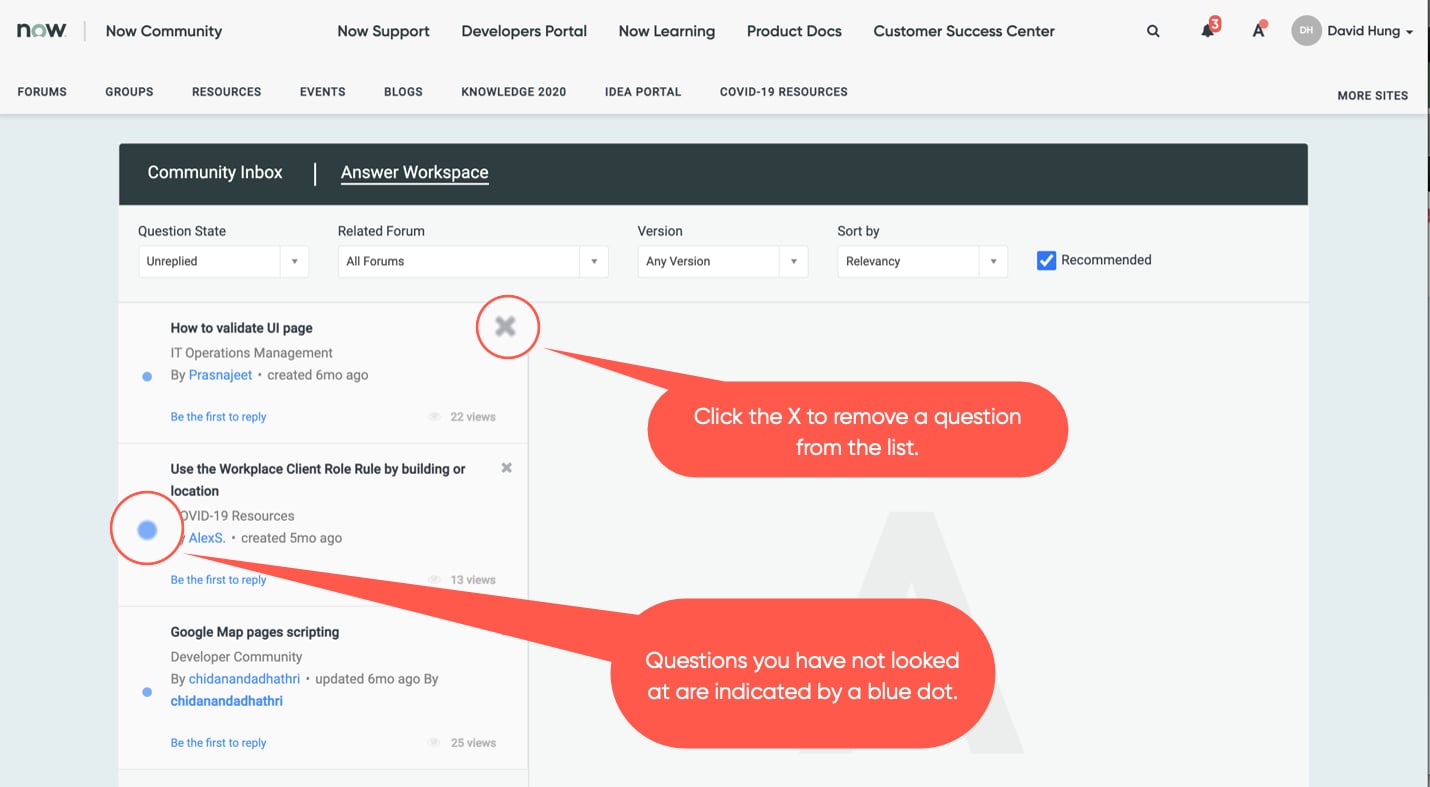Visit the Customer Success Center

click(964, 31)
